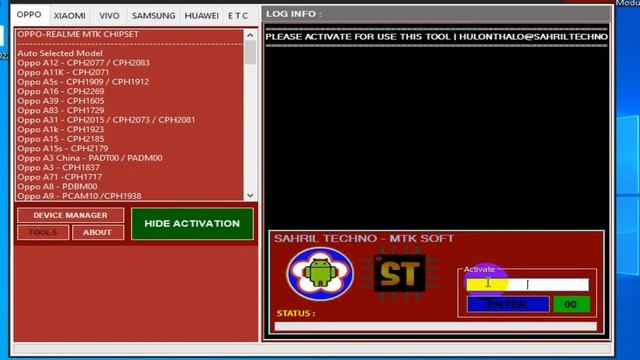
Task: Click SAHRIL TECHNO - MTK SOFT title
Action: [364, 238]
